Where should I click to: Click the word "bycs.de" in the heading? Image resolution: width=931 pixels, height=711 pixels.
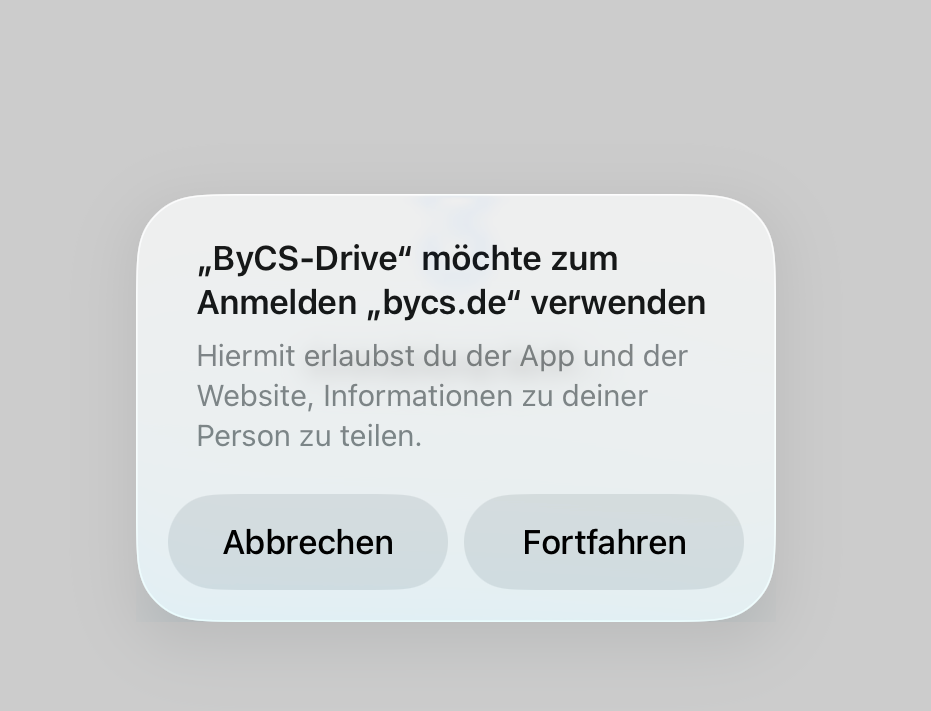click(x=445, y=303)
